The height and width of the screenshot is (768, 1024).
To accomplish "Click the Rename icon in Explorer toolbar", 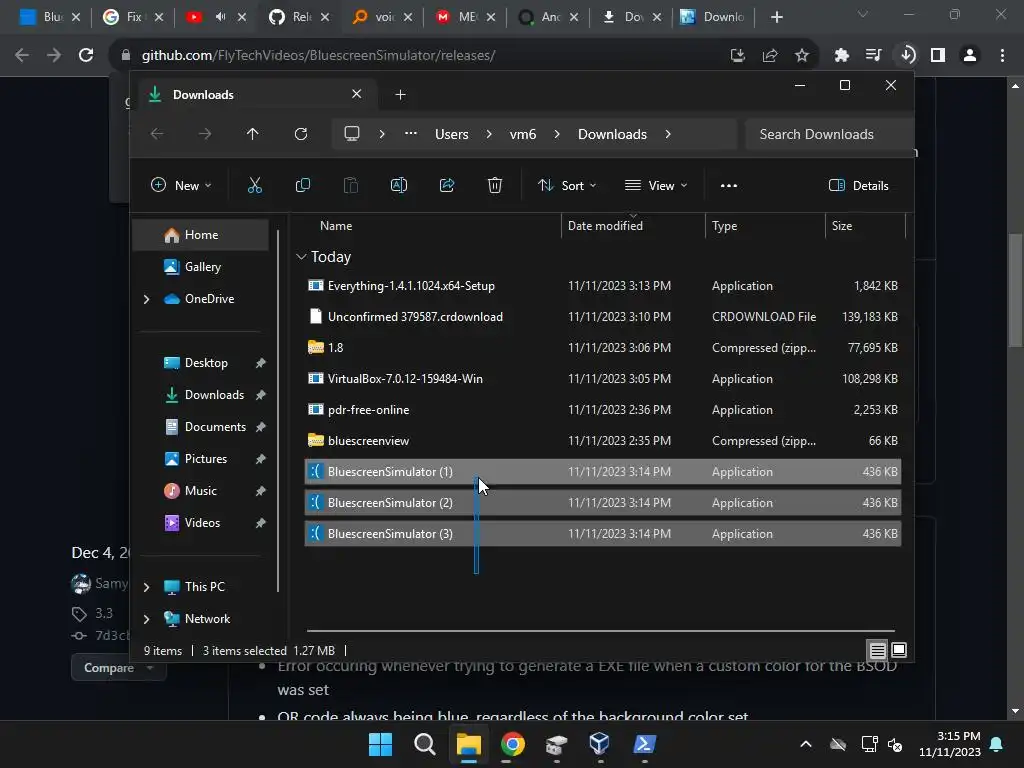I will (398, 185).
